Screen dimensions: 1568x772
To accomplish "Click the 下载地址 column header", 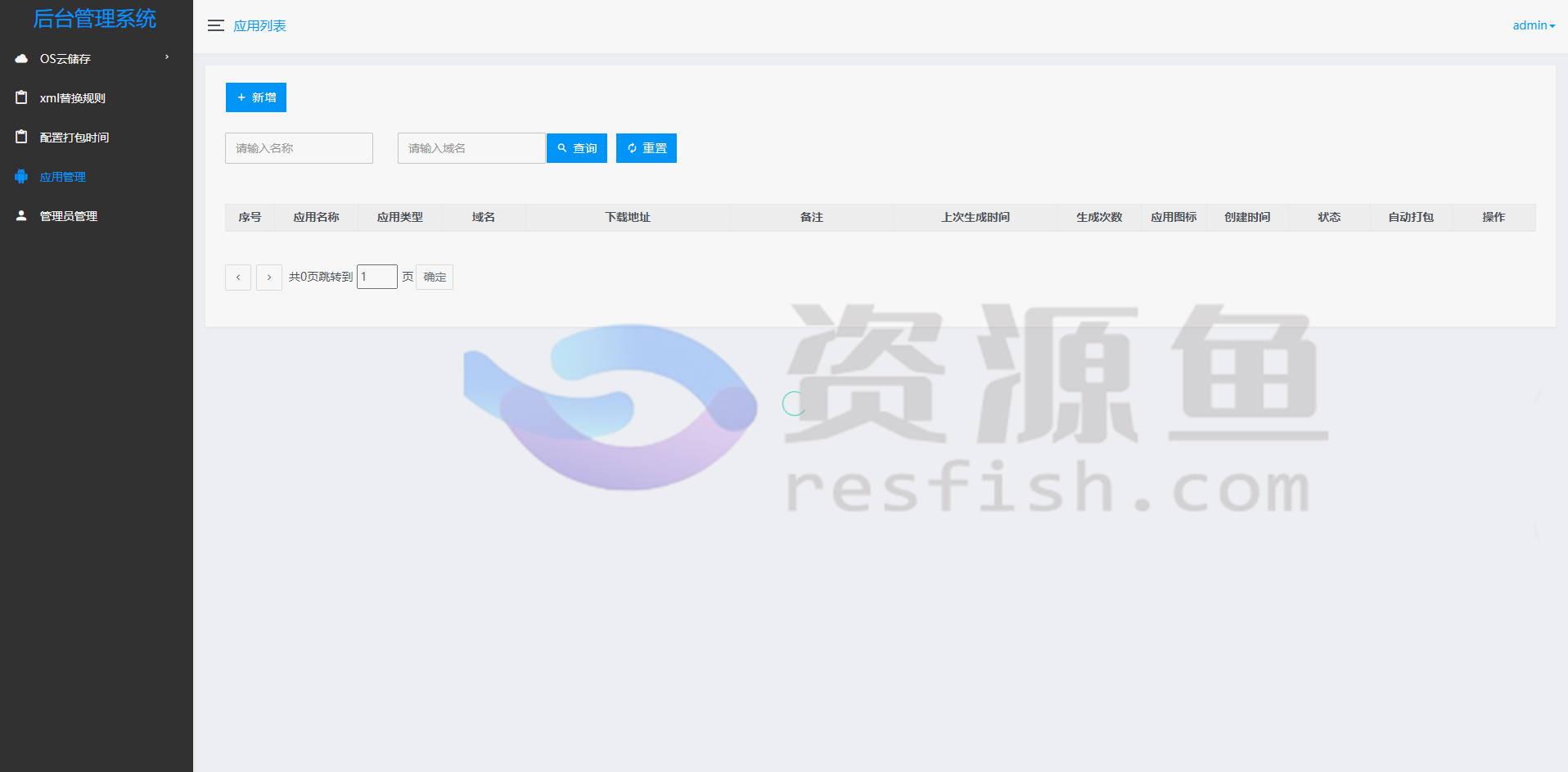I will (x=628, y=217).
